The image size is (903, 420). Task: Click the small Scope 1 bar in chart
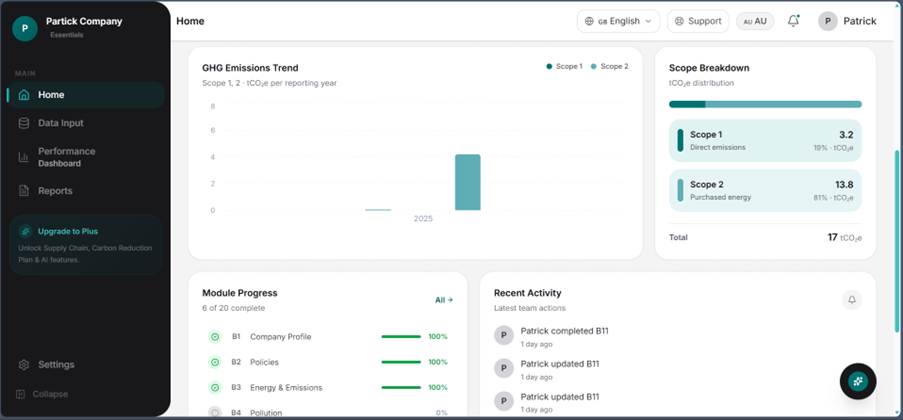pos(378,210)
